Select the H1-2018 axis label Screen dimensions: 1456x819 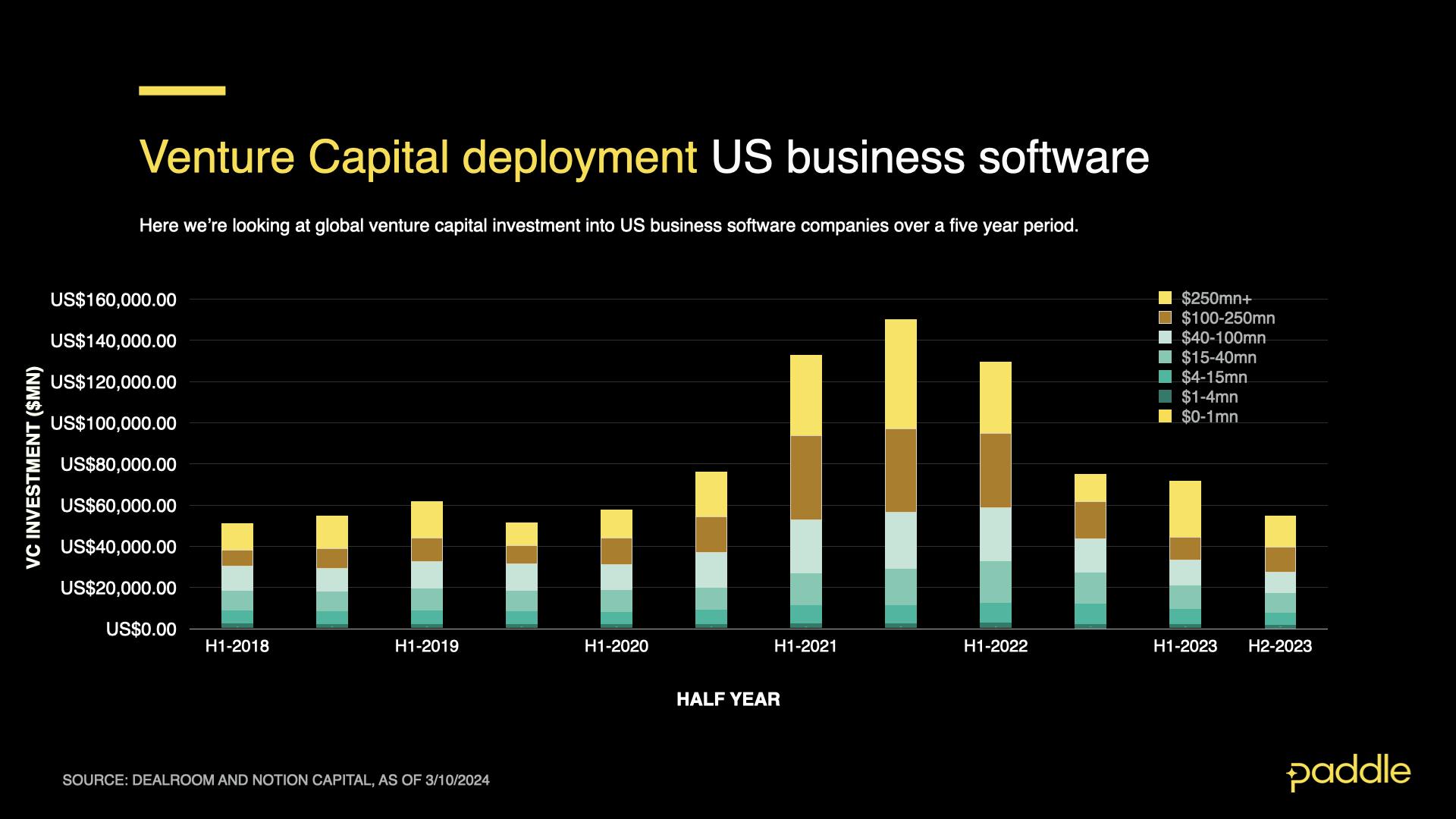[237, 646]
